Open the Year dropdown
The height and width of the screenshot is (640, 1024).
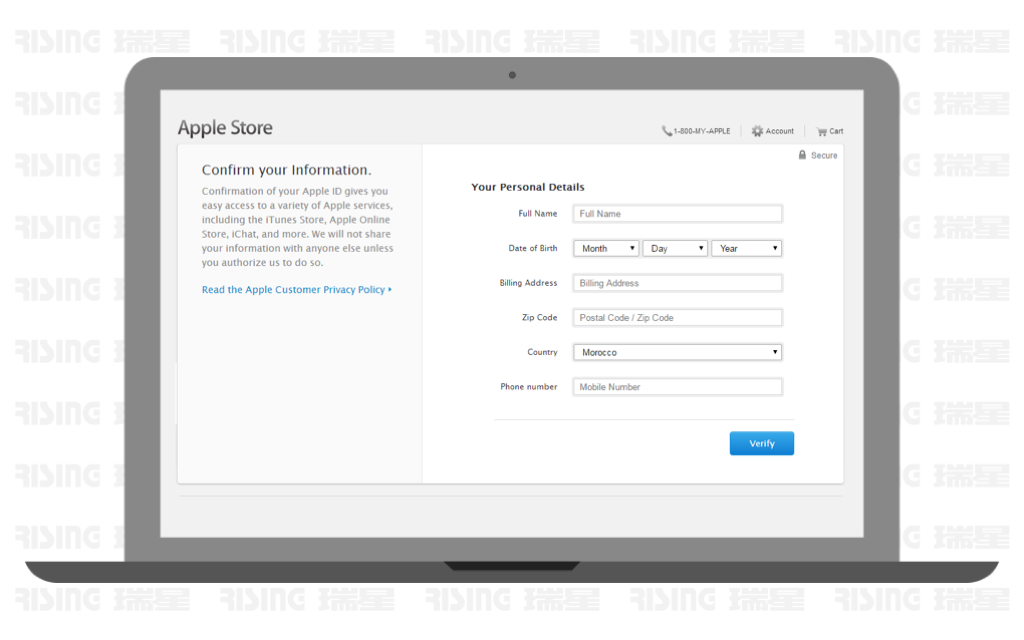pos(746,248)
